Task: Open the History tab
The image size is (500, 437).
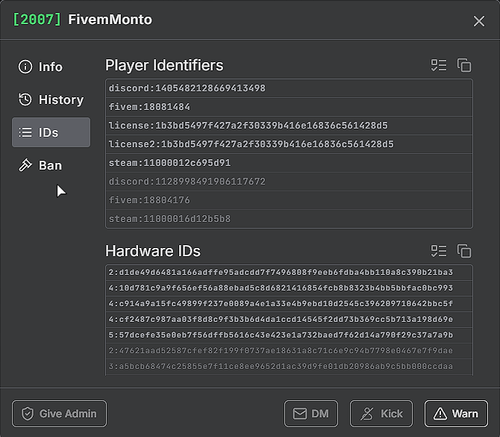Action: [51, 99]
